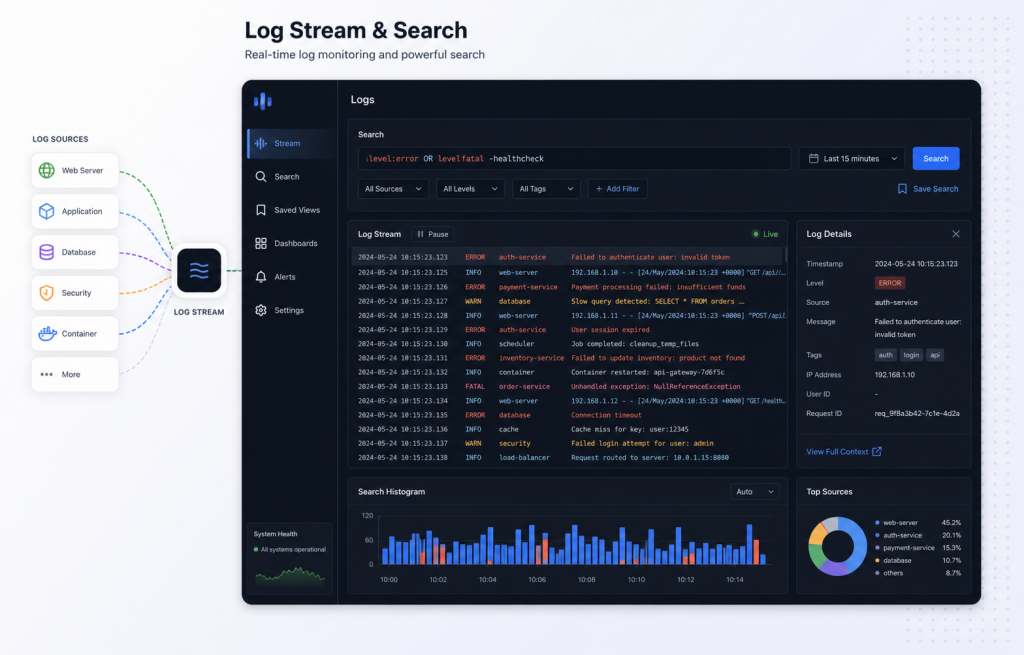Click the ERROR level badge in Log Details

(x=889, y=283)
